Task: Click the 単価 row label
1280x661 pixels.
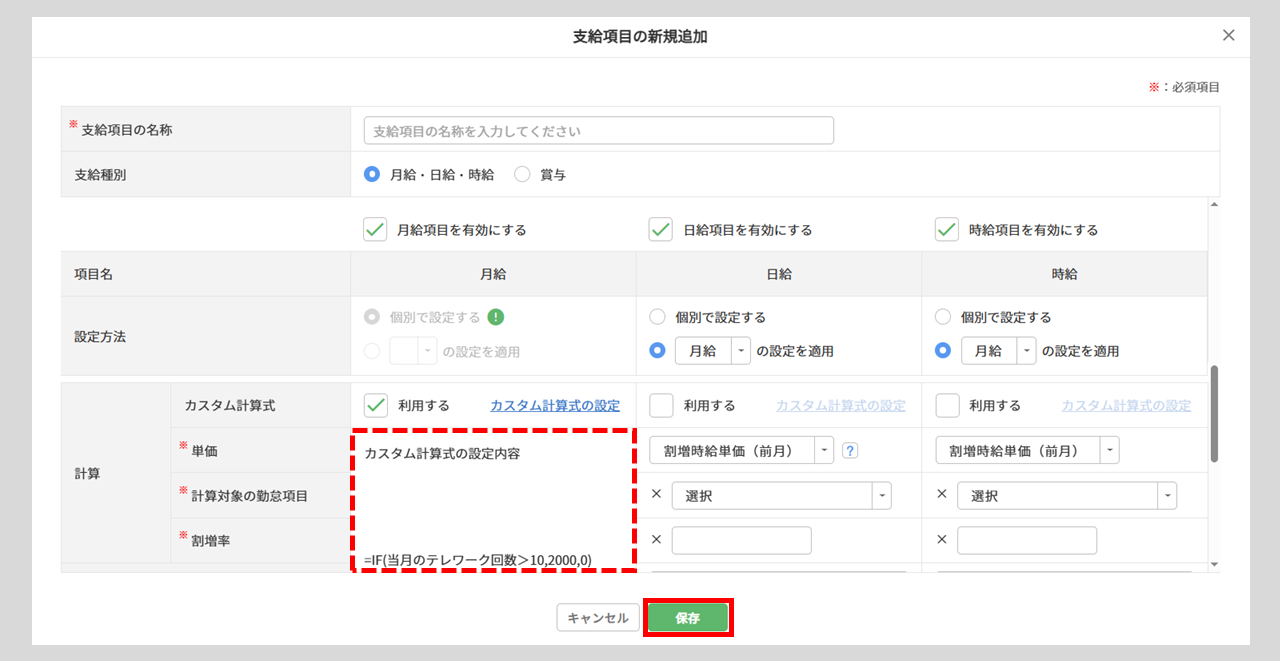Action: coord(204,451)
